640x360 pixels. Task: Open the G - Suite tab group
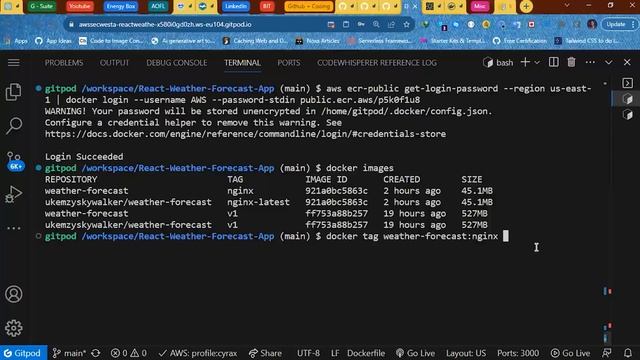coord(42,6)
